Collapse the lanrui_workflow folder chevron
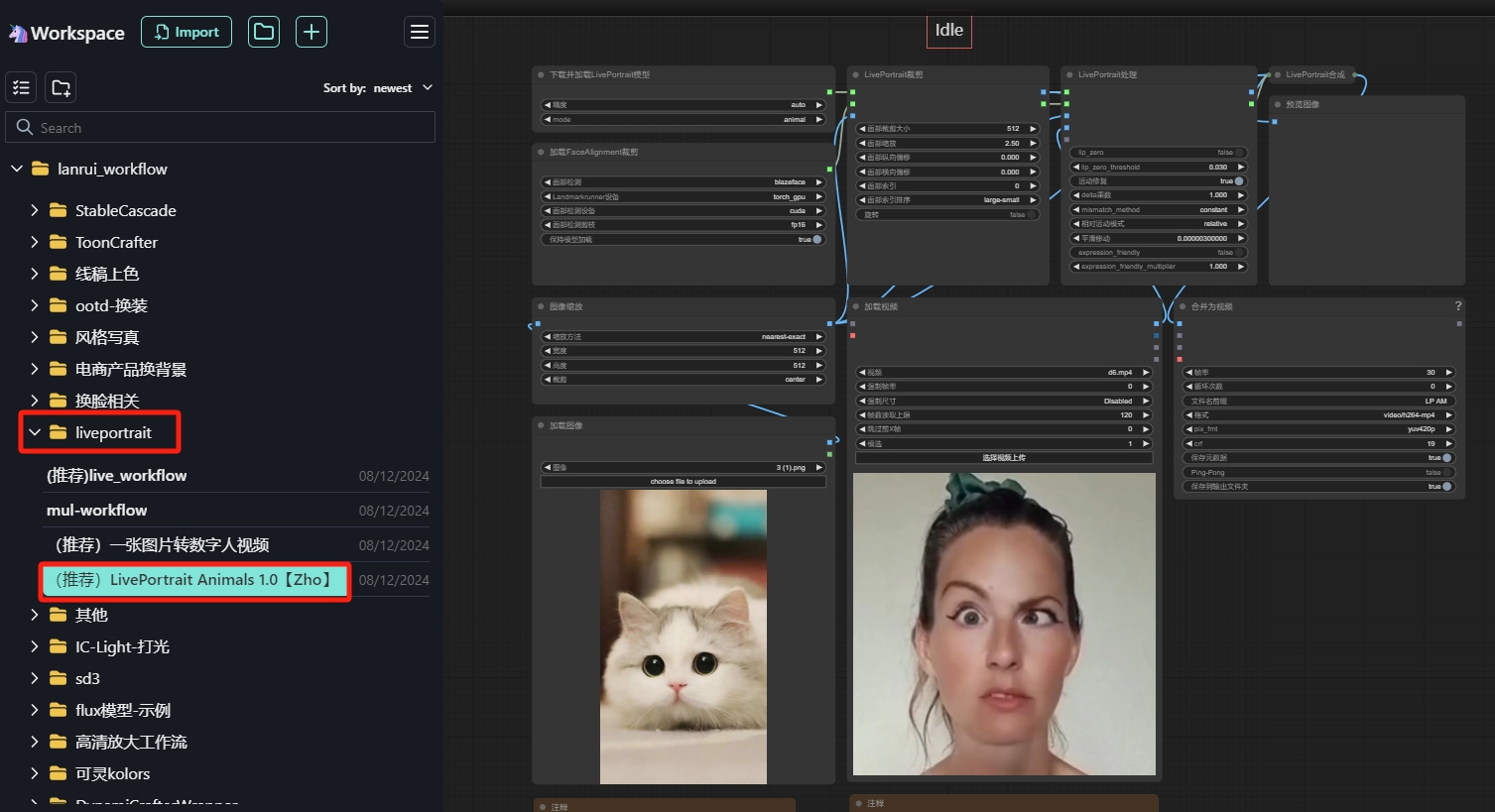 [16, 169]
